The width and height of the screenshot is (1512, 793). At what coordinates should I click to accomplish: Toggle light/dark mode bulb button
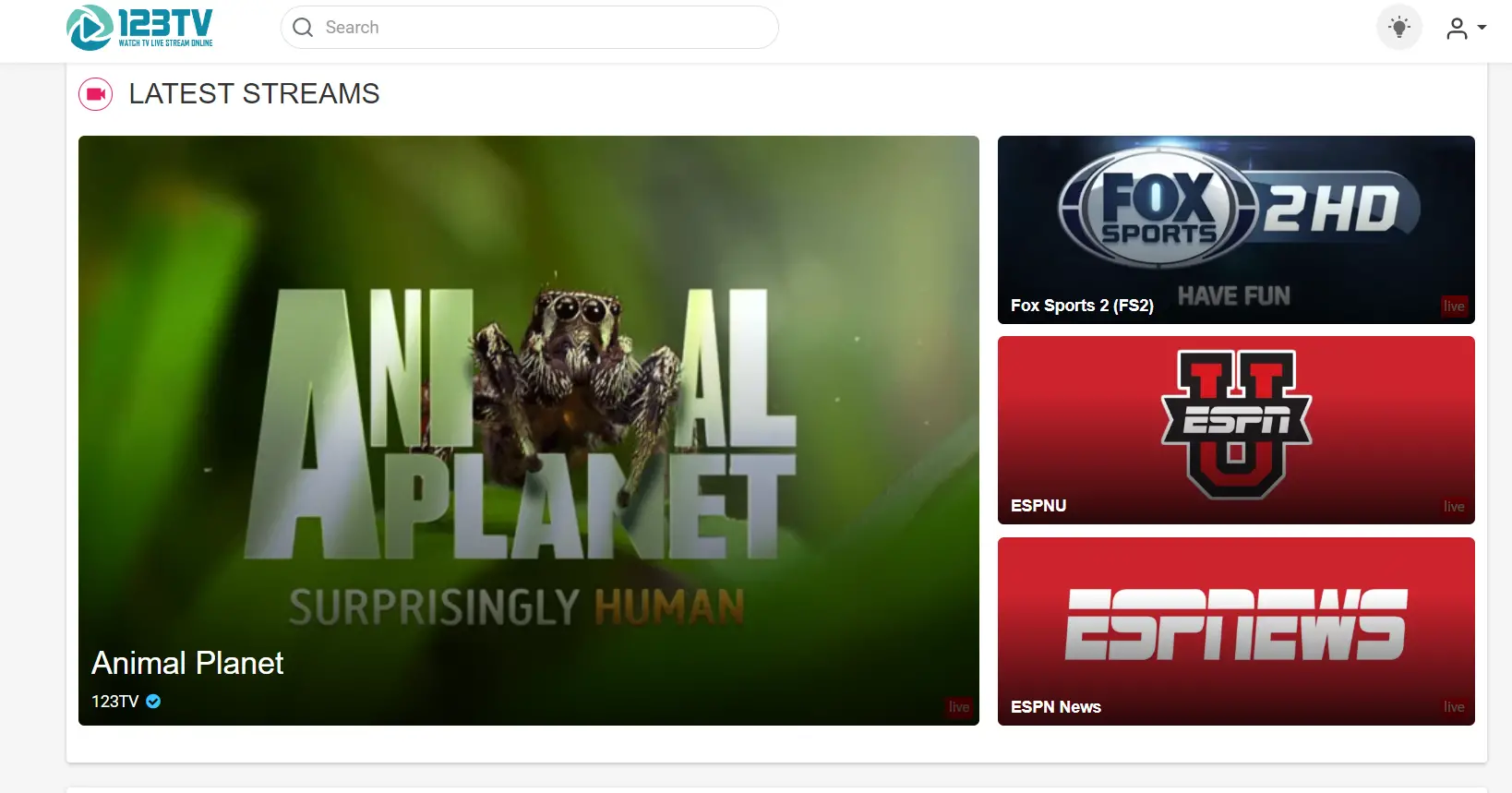(1399, 28)
